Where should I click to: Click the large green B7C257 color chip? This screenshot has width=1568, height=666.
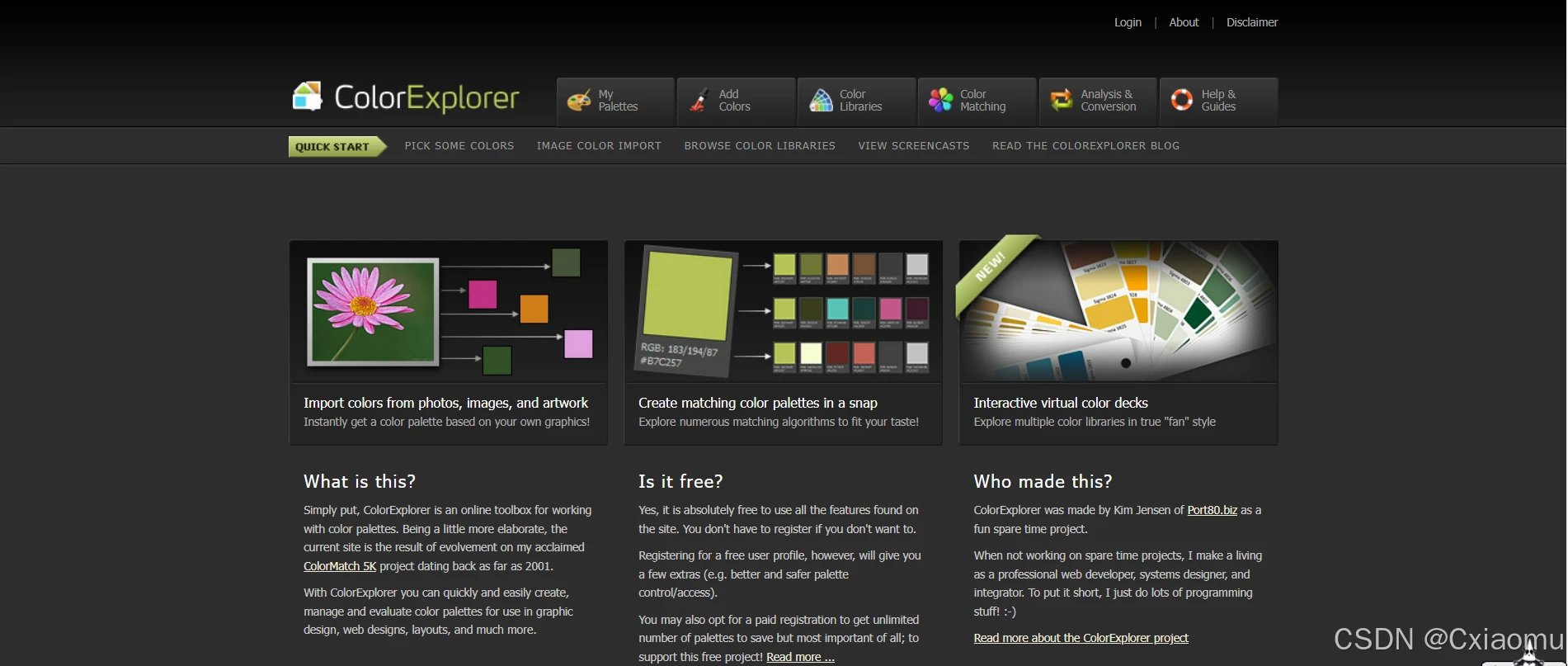688,295
